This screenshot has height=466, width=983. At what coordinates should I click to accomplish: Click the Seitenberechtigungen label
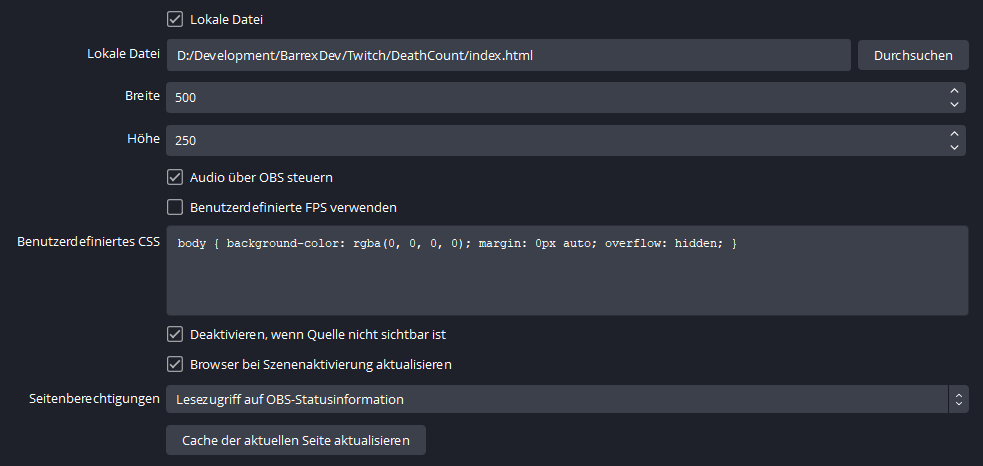(94, 399)
